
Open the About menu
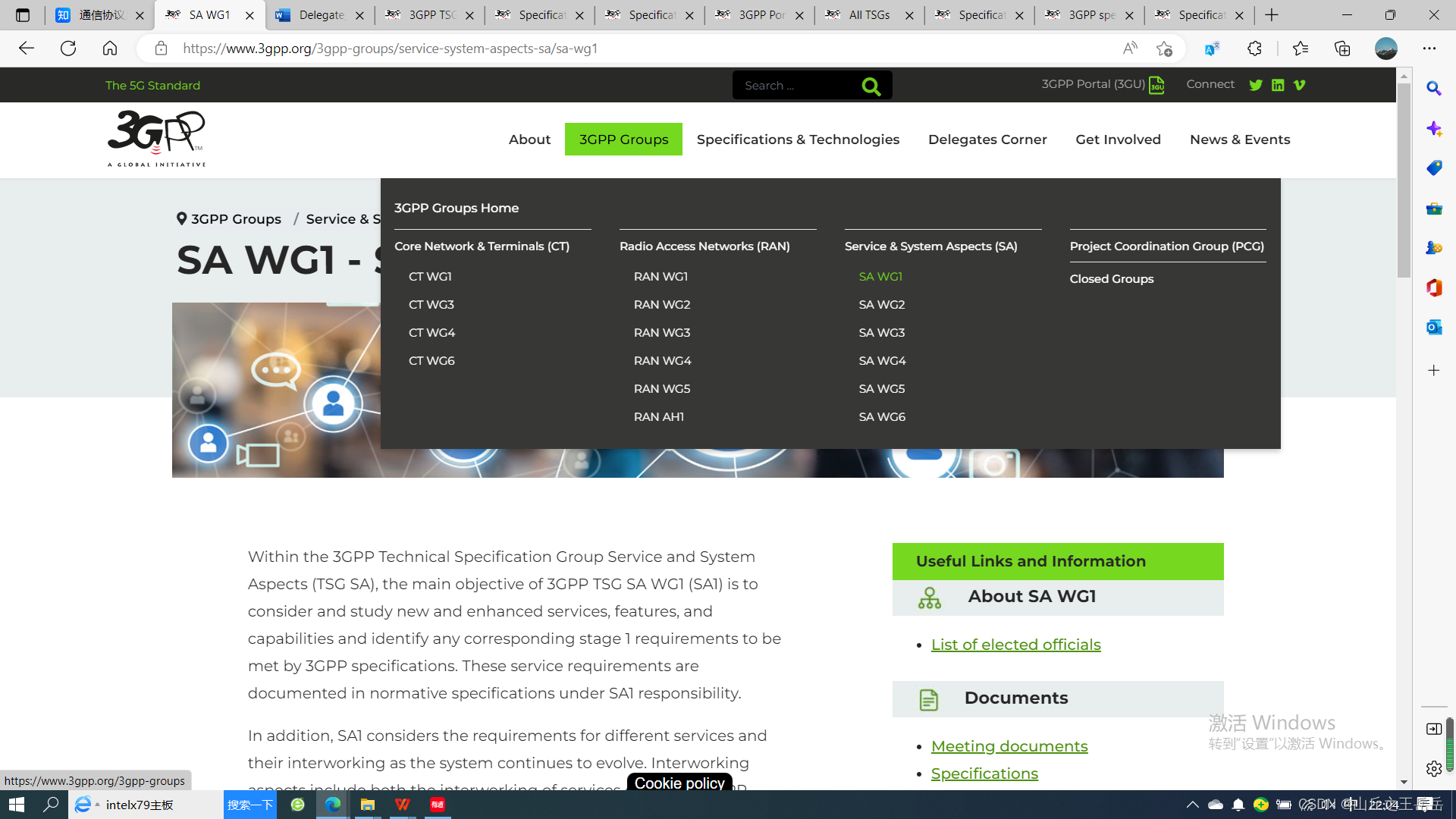(529, 140)
